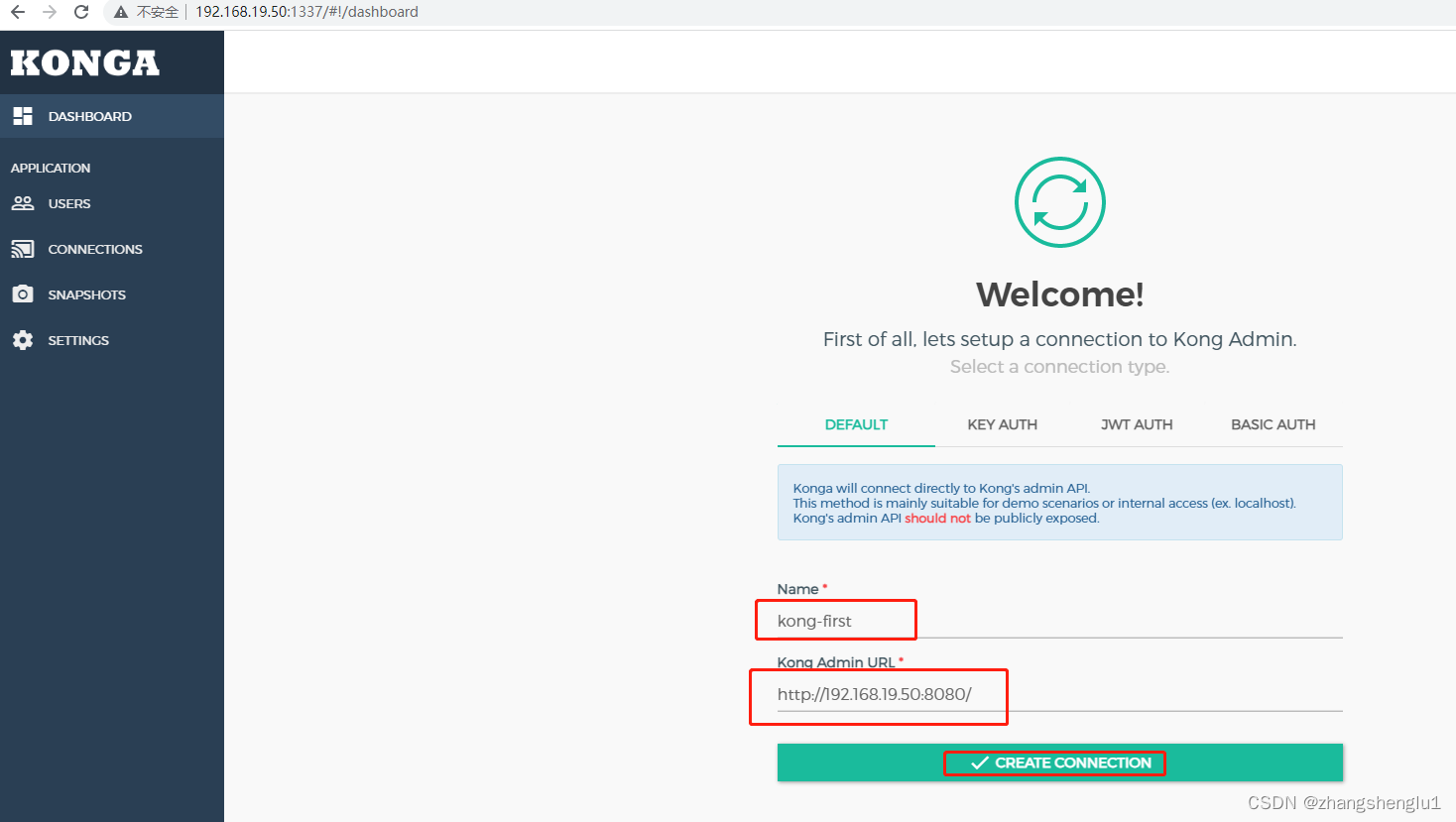Screen dimensions: 1456x822
Task: Open the SETTINGS sidebar item
Action: point(112,340)
